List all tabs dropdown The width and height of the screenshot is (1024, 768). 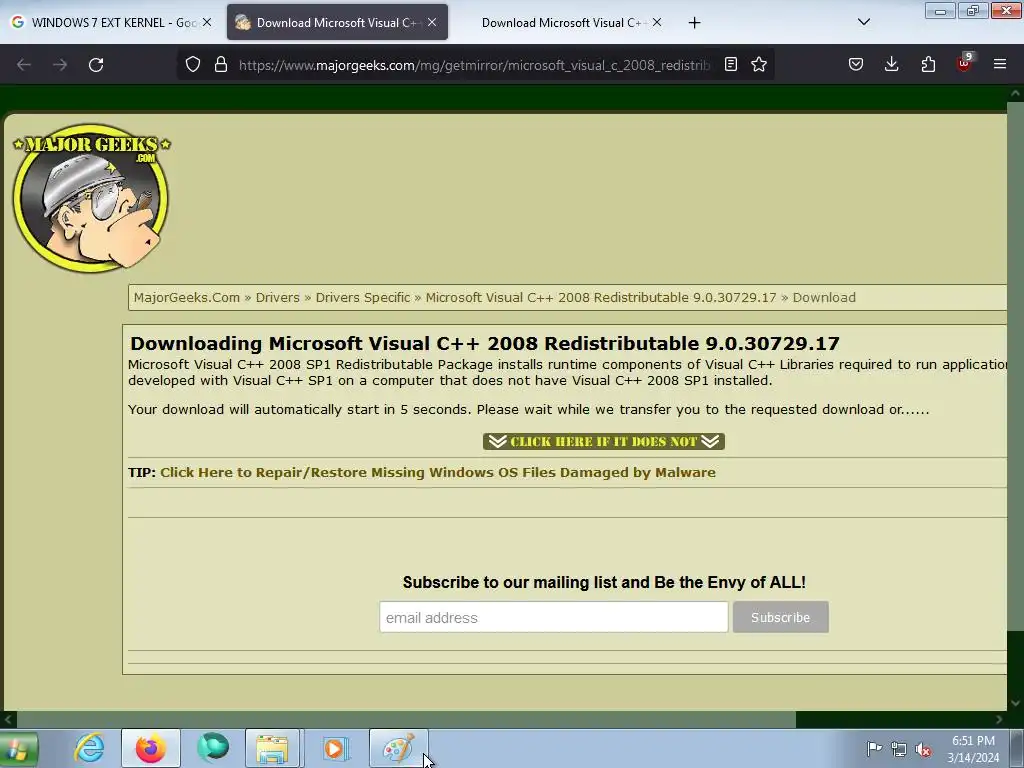[863, 22]
